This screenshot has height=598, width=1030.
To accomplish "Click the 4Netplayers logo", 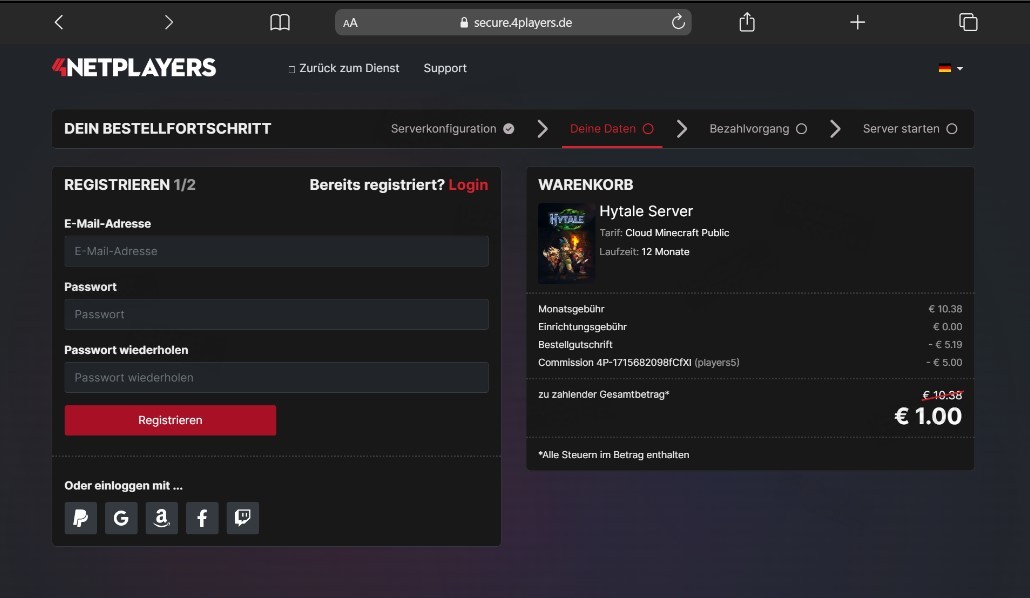I will 133,67.
